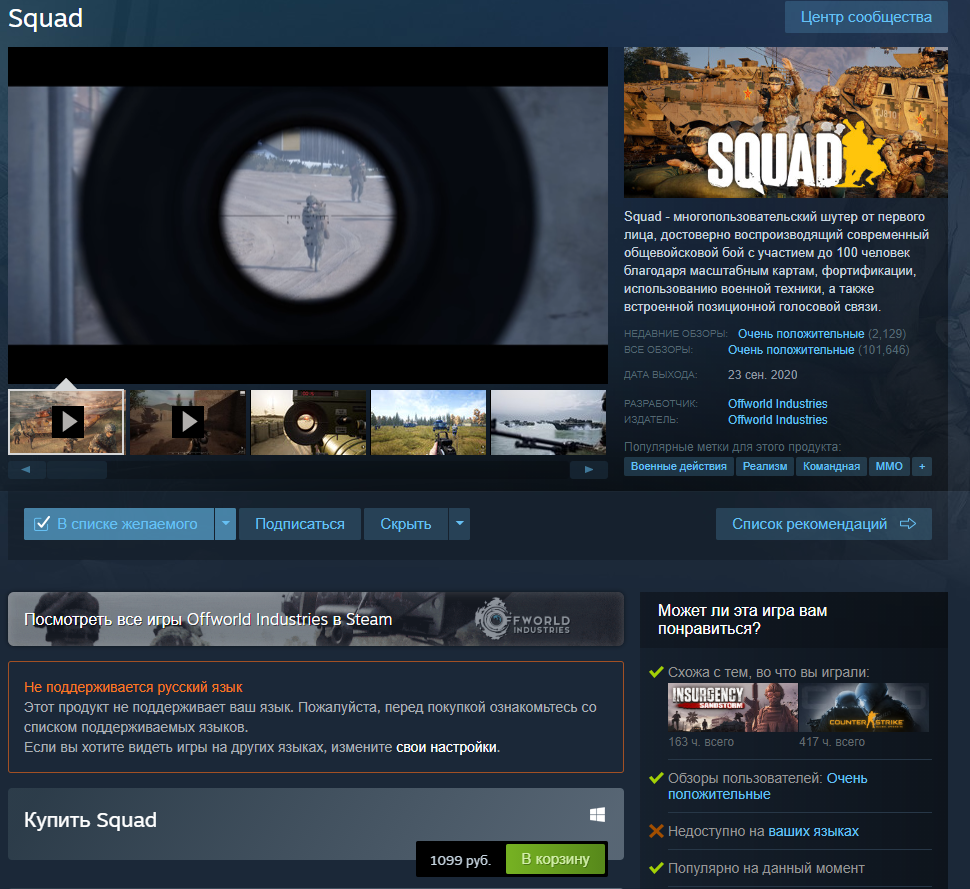Play the first video thumbnail with tanks
Image resolution: width=970 pixels, height=889 pixels.
66,422
